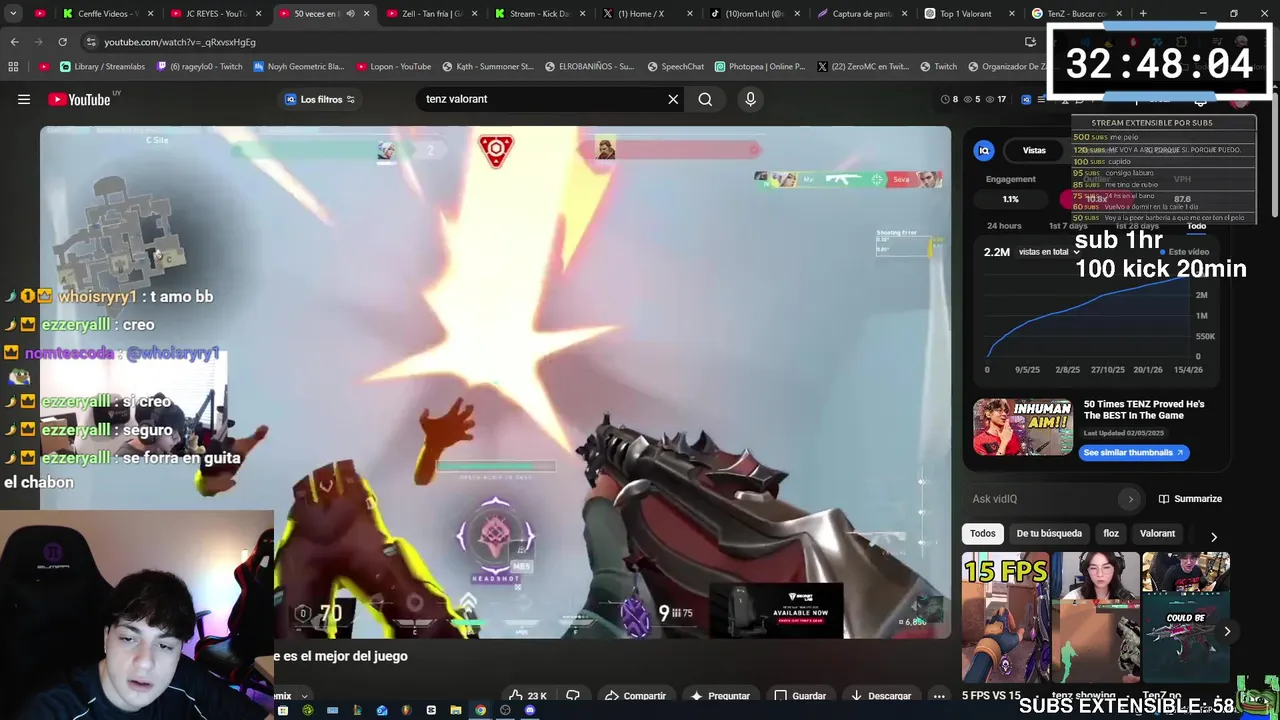Save the video with Guardar
1280x720 pixels.
tap(800, 696)
